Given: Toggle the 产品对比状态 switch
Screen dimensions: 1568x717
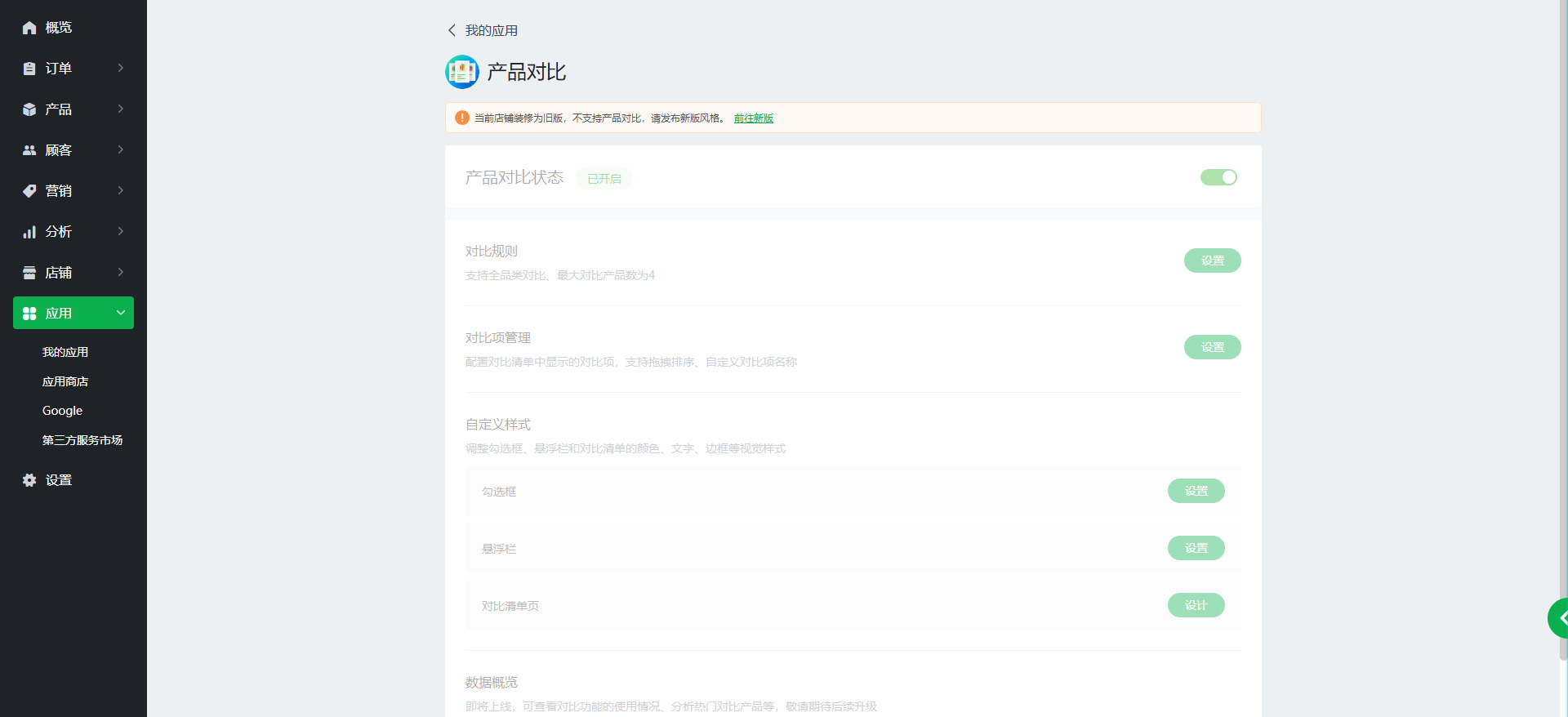Looking at the screenshot, I should (1218, 177).
